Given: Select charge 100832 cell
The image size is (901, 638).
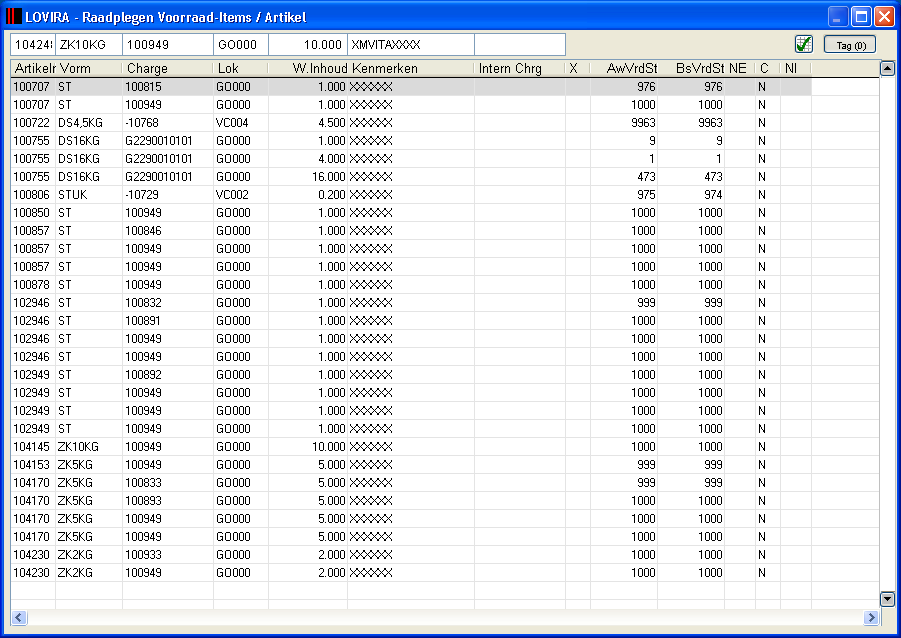Looking at the screenshot, I should (x=168, y=303).
